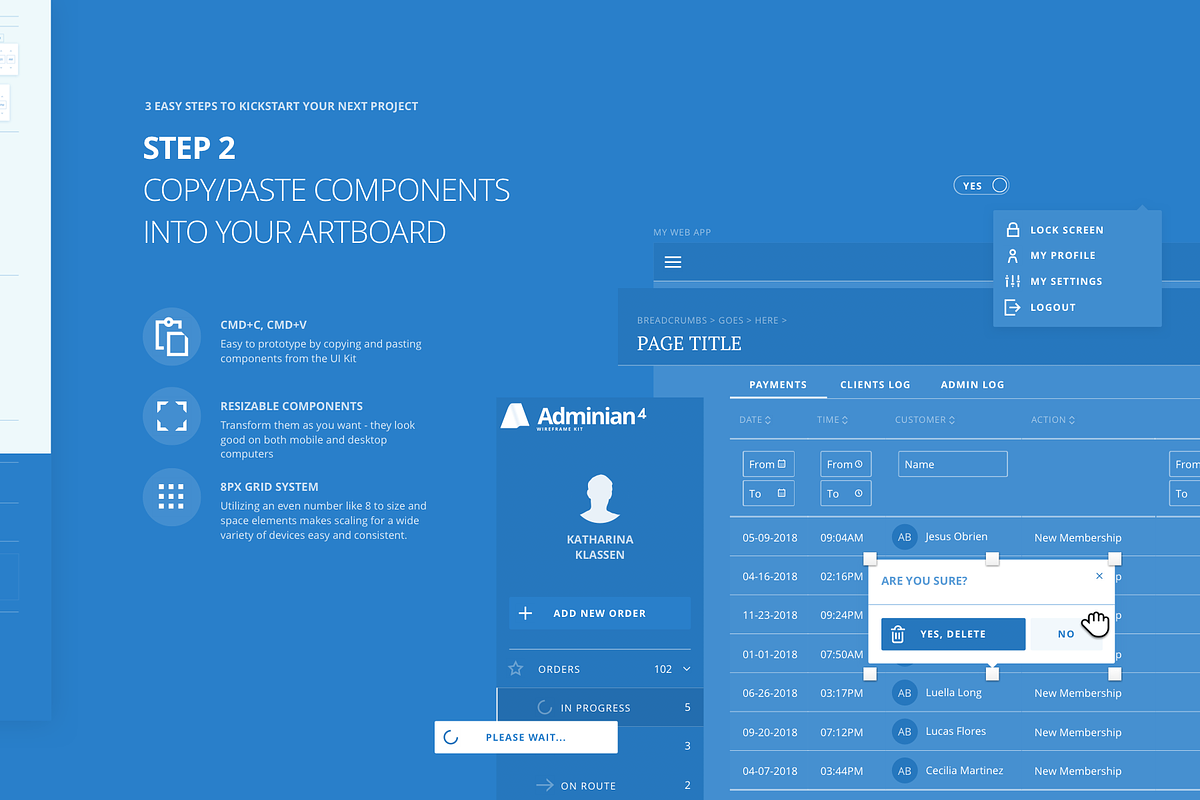Click the person icon beside My Profile

[1013, 255]
